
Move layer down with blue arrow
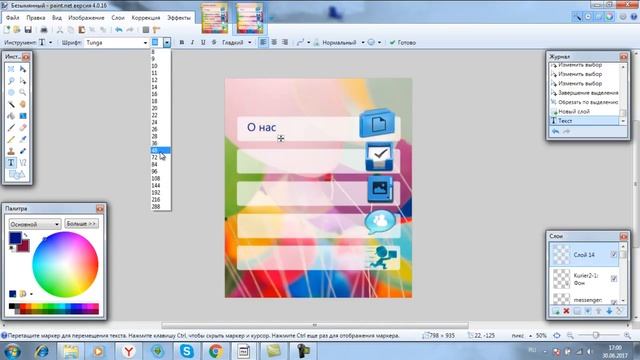click(609, 311)
